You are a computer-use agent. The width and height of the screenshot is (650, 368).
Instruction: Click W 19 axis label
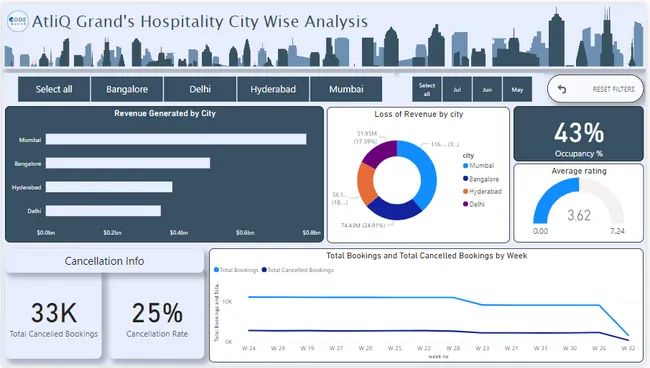(x=307, y=348)
